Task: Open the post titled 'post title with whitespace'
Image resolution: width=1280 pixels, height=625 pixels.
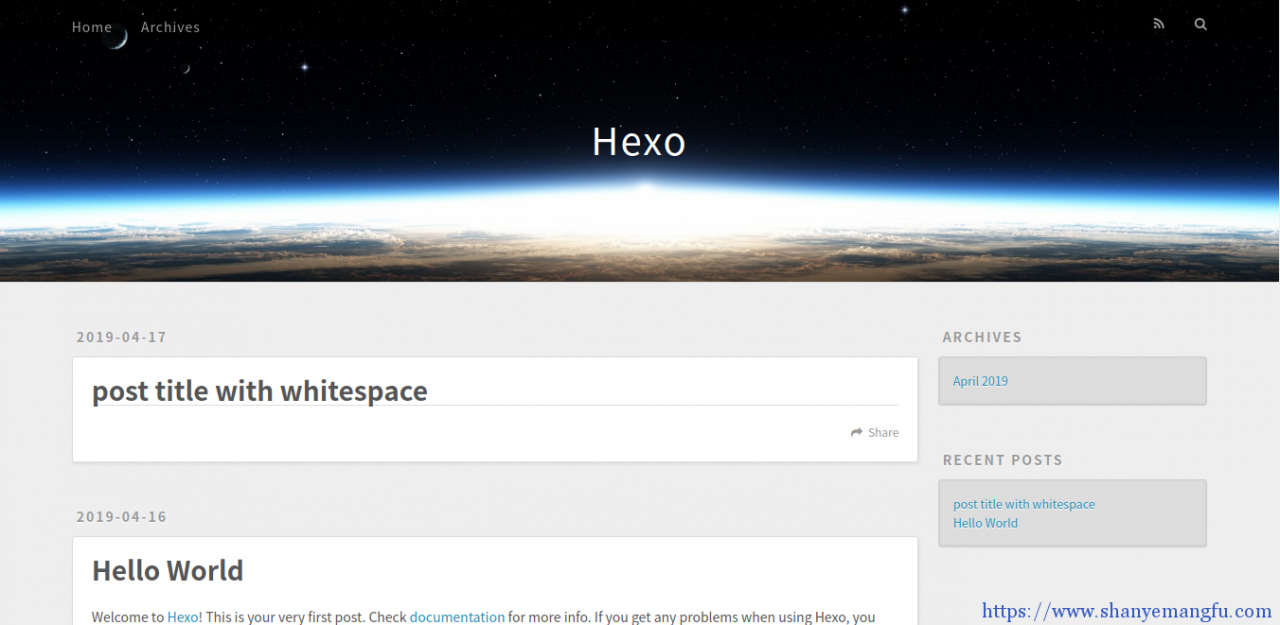Action: coord(259,391)
